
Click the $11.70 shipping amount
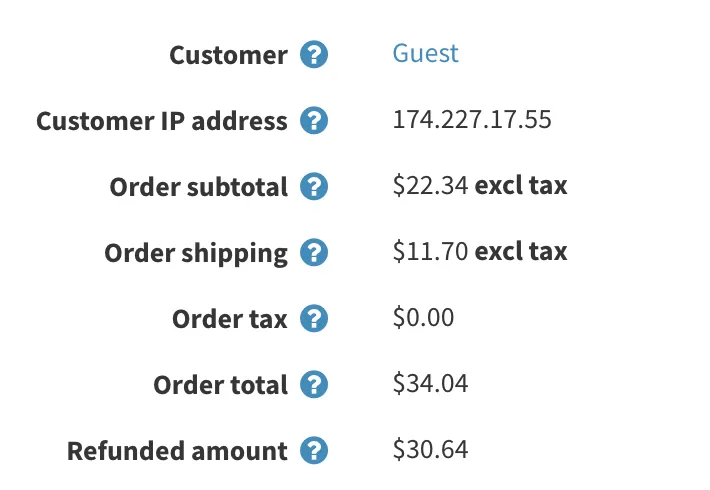[x=430, y=251]
